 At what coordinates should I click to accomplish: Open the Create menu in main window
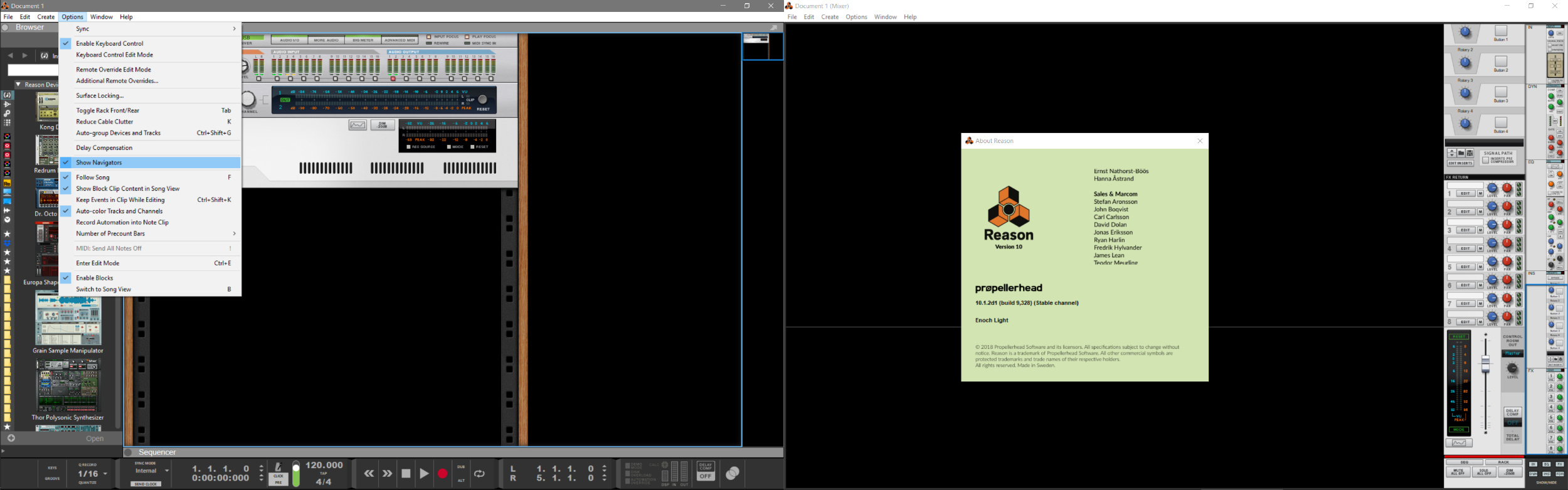(46, 17)
